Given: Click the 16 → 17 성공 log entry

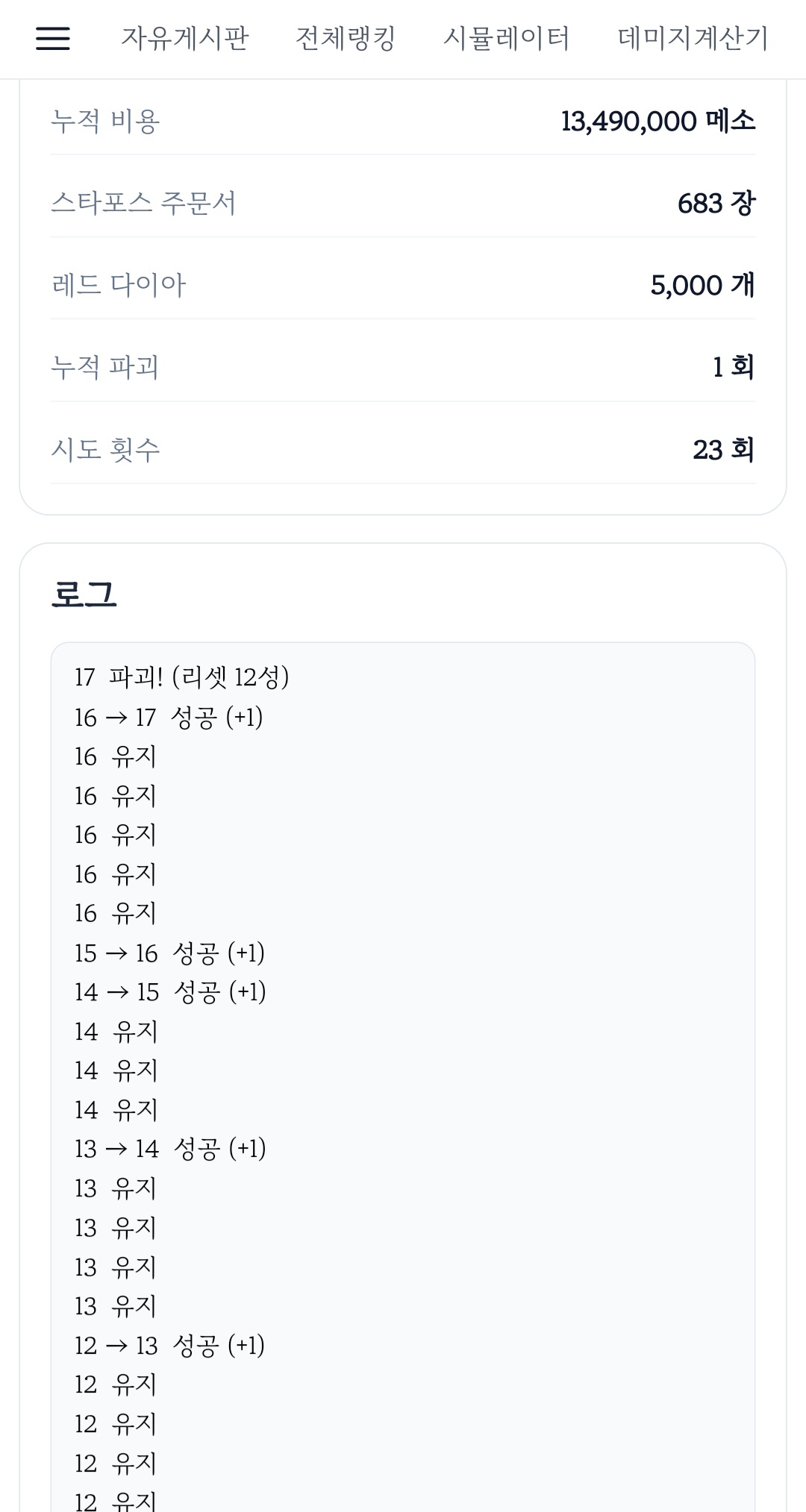Looking at the screenshot, I should click(x=169, y=718).
